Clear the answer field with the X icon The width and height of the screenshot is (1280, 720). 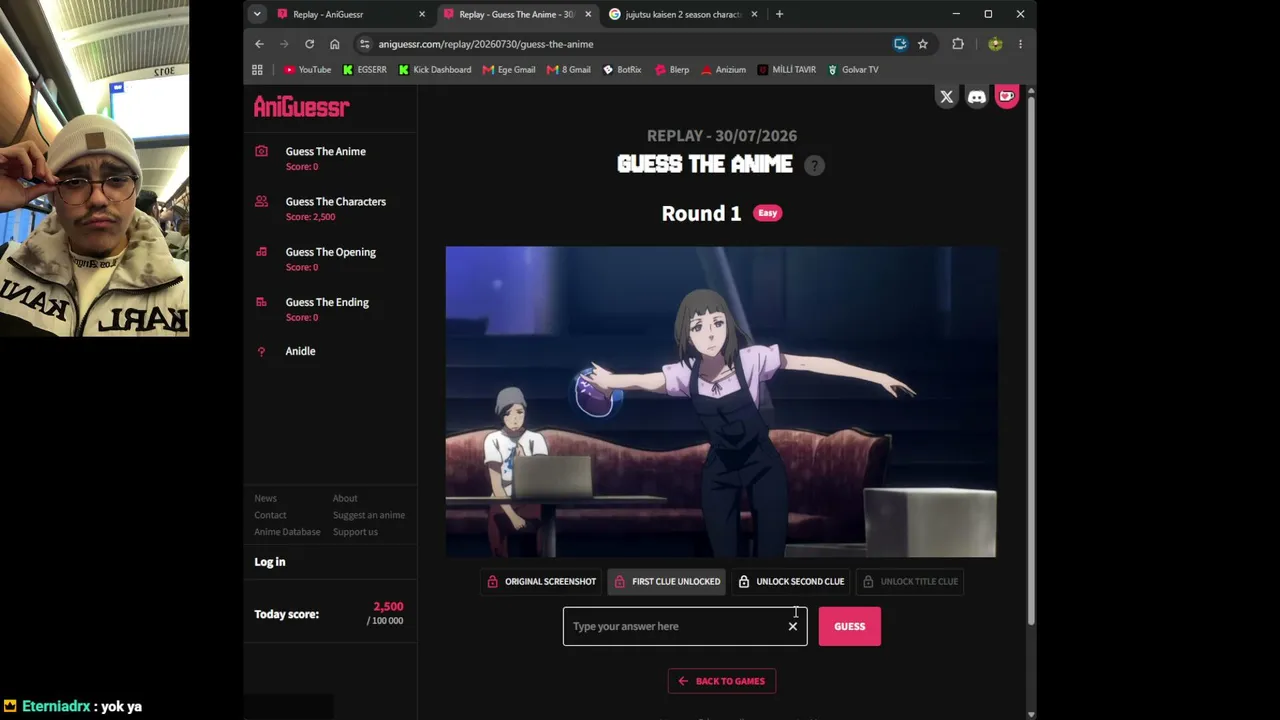[x=793, y=626]
